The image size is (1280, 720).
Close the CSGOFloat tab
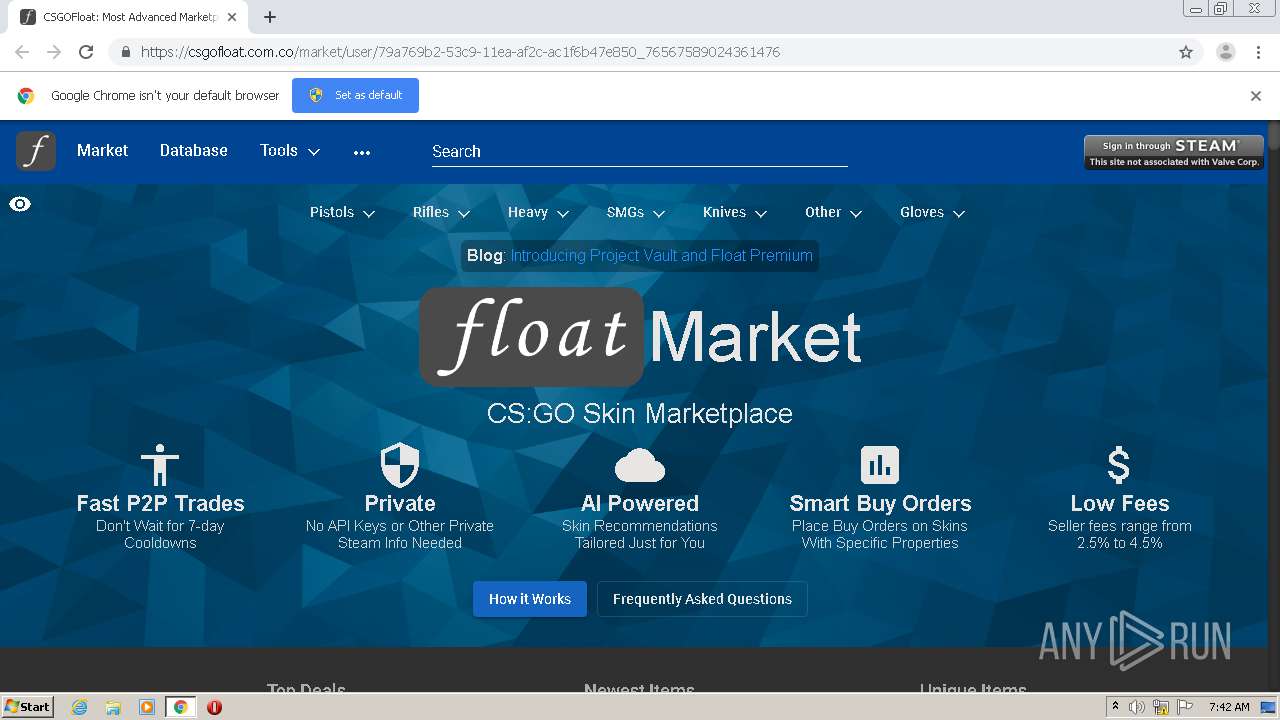(232, 17)
